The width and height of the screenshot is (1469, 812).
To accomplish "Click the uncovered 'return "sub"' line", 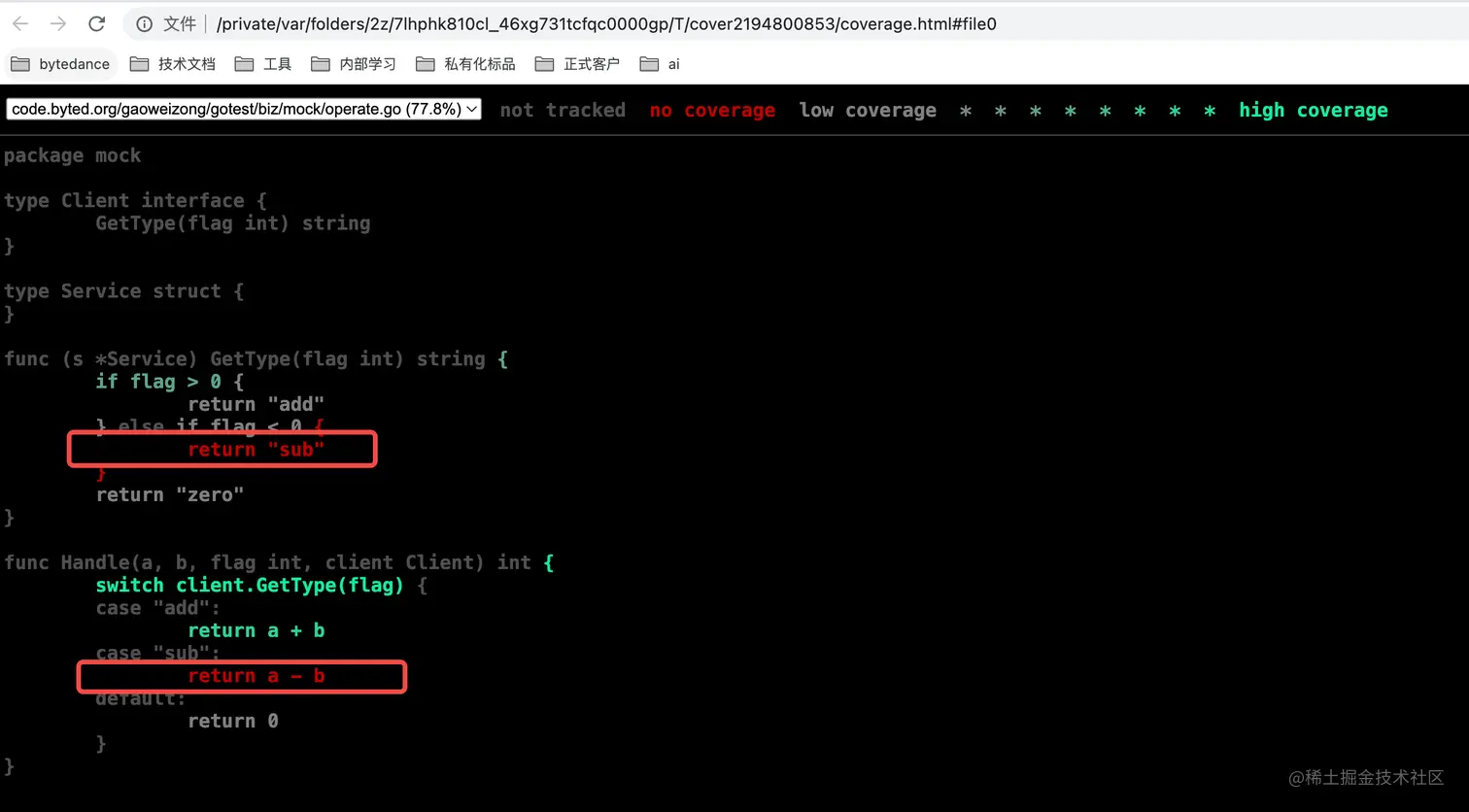I will click(x=256, y=450).
